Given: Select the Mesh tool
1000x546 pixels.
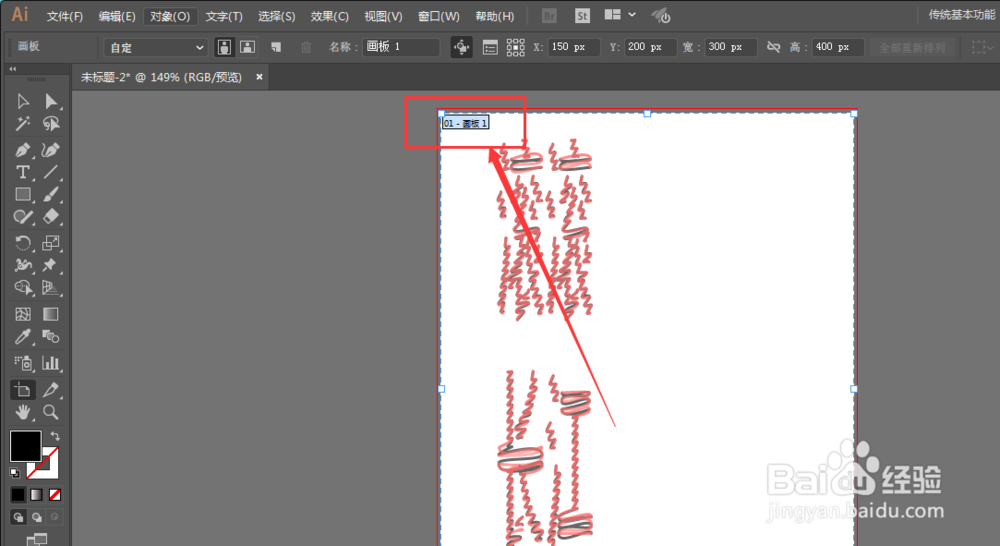Looking at the screenshot, I should point(23,314).
